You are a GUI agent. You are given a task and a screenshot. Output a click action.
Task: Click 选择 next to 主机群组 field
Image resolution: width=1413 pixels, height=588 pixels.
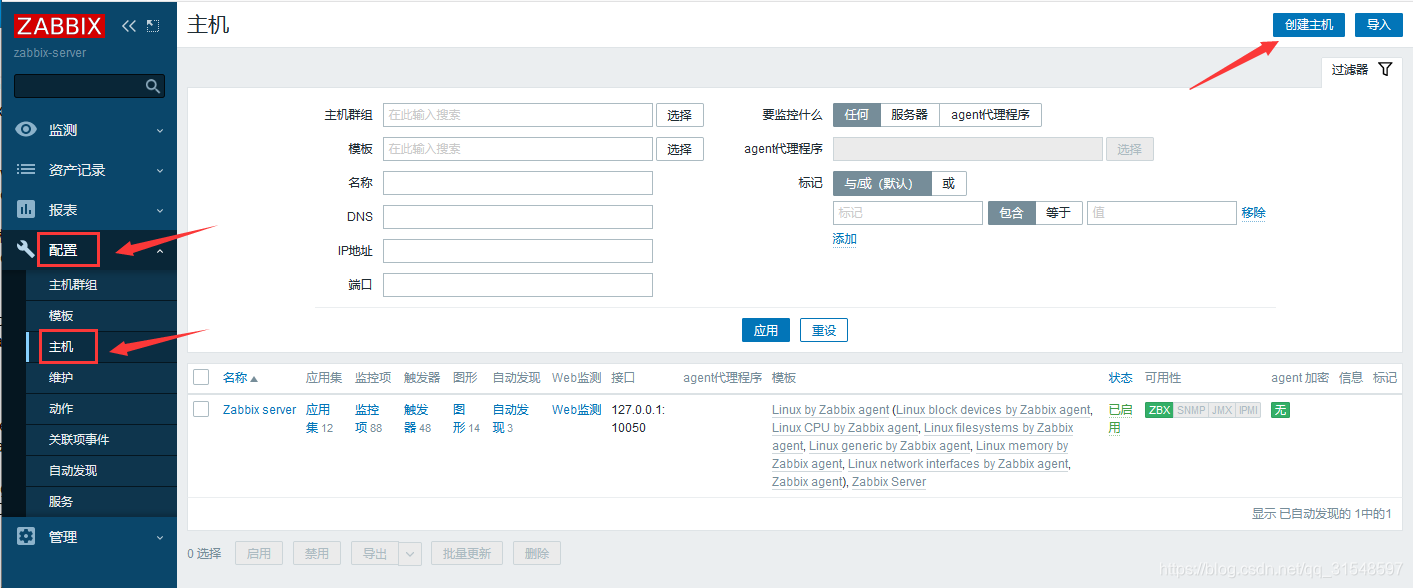click(680, 115)
